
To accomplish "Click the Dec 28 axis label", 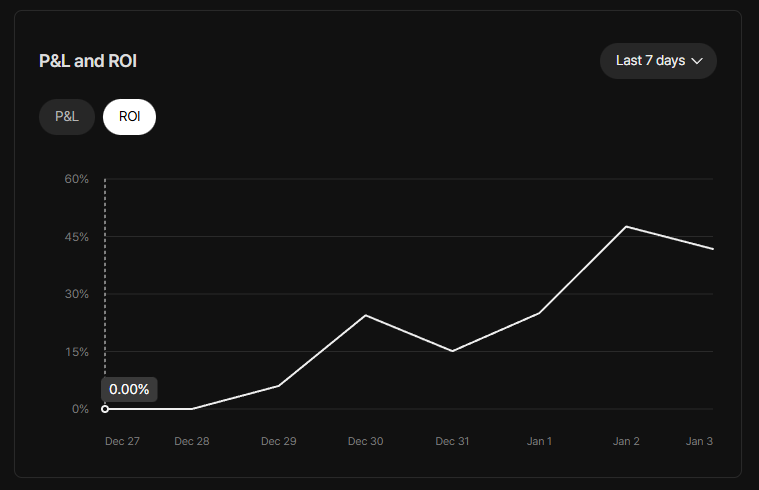I will (x=192, y=441).
